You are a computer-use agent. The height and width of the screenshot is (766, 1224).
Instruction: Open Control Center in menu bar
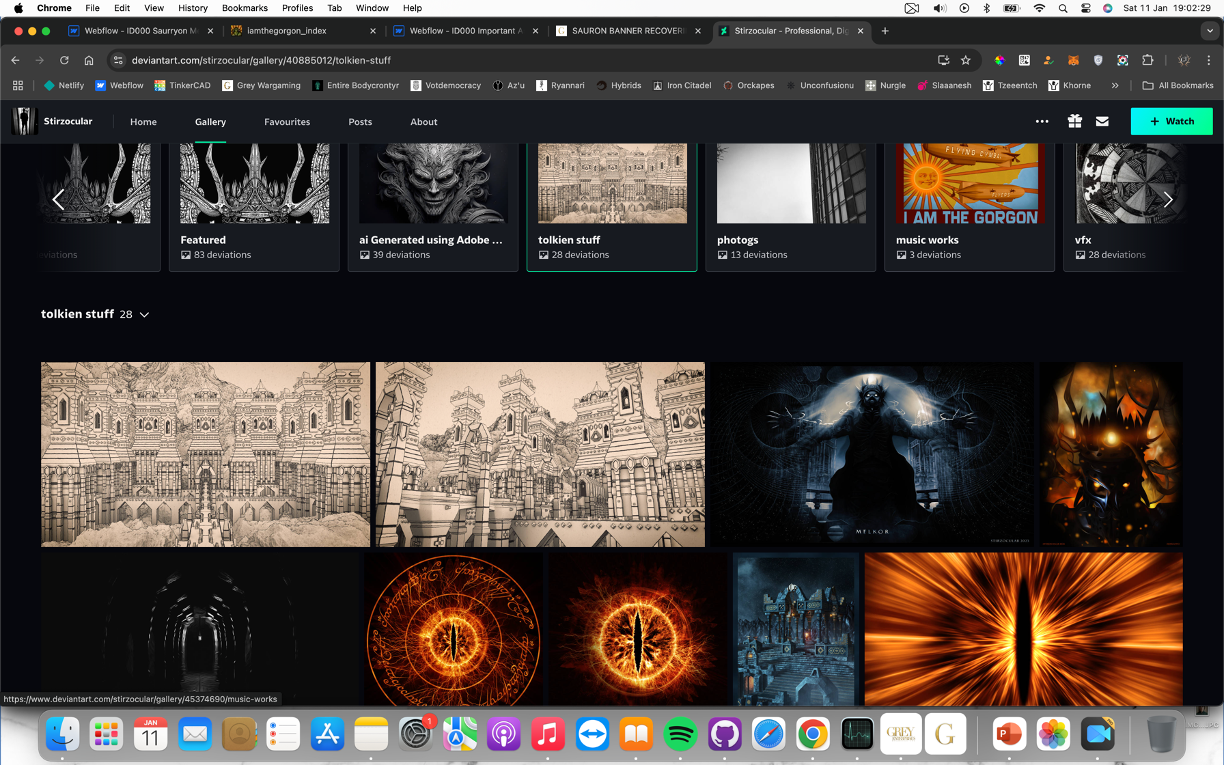pos(1086,8)
